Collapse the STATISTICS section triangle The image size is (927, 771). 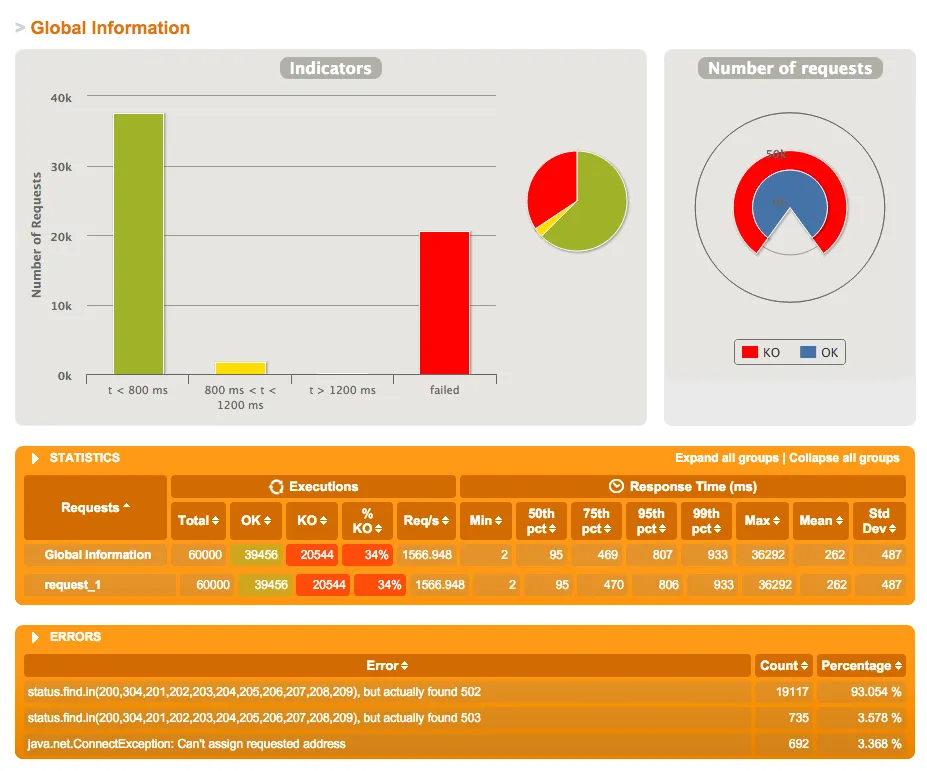point(35,458)
